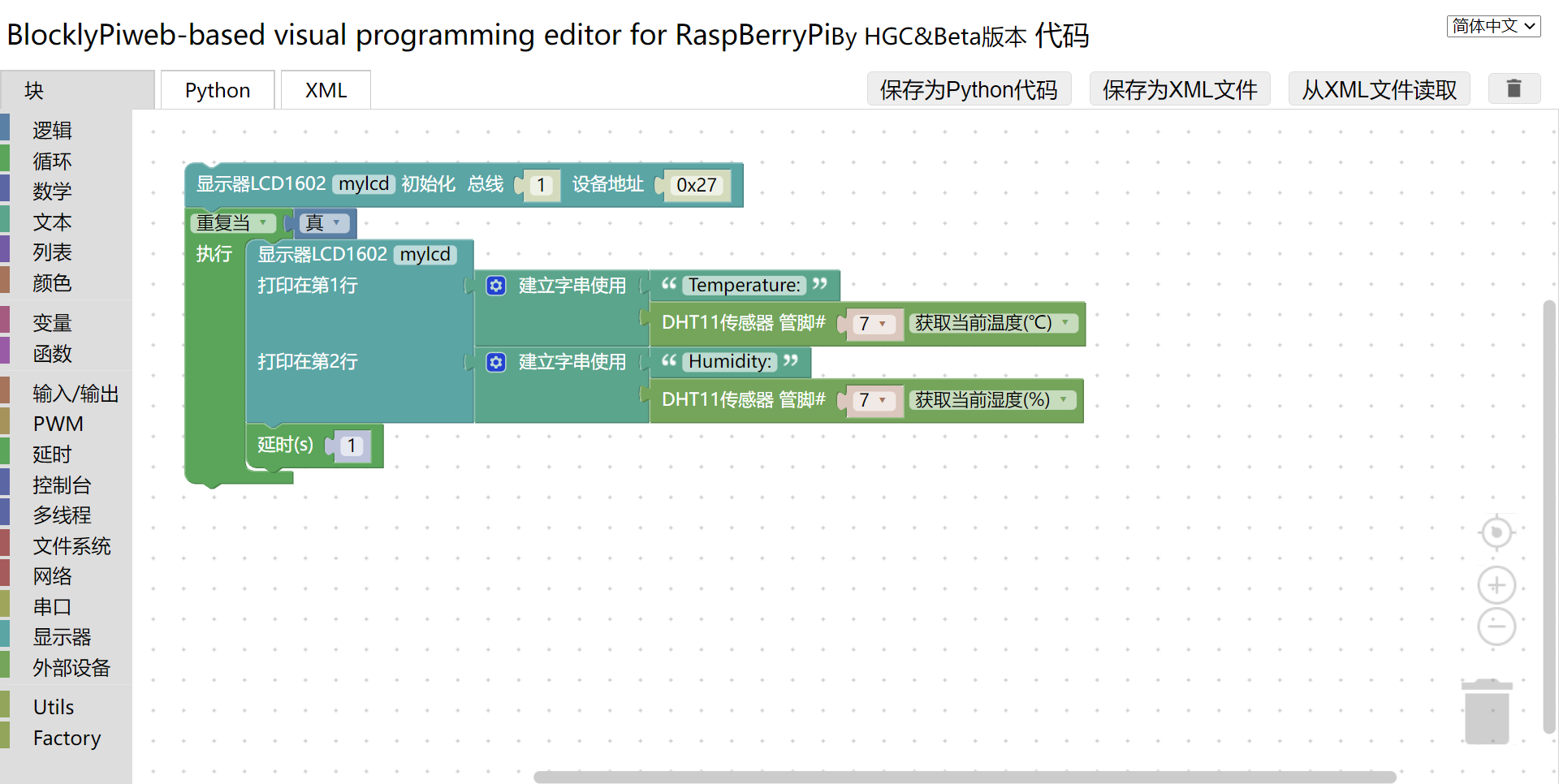Open the 列表 category
The width and height of the screenshot is (1559, 784).
[66, 252]
